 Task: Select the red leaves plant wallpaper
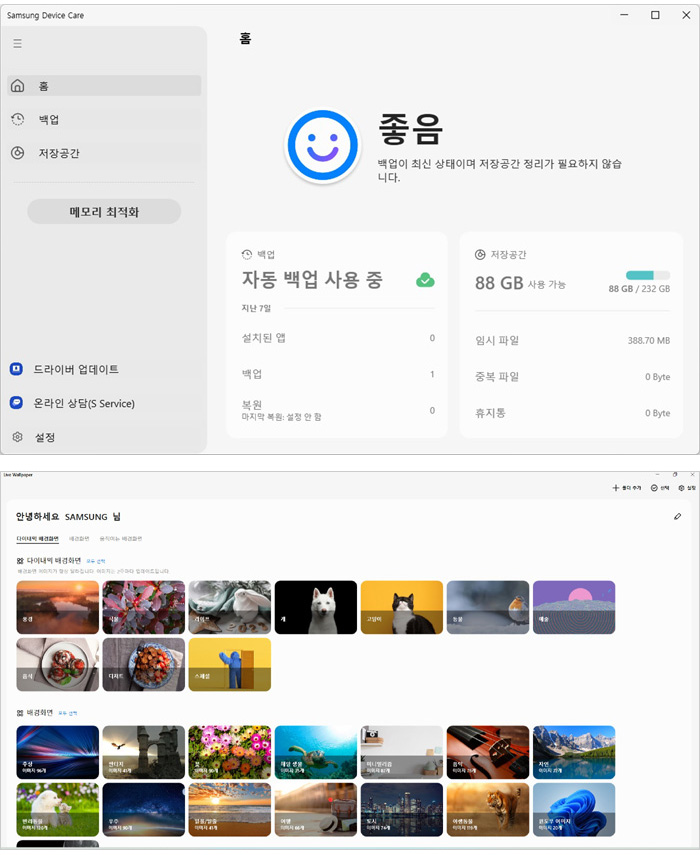(144, 607)
